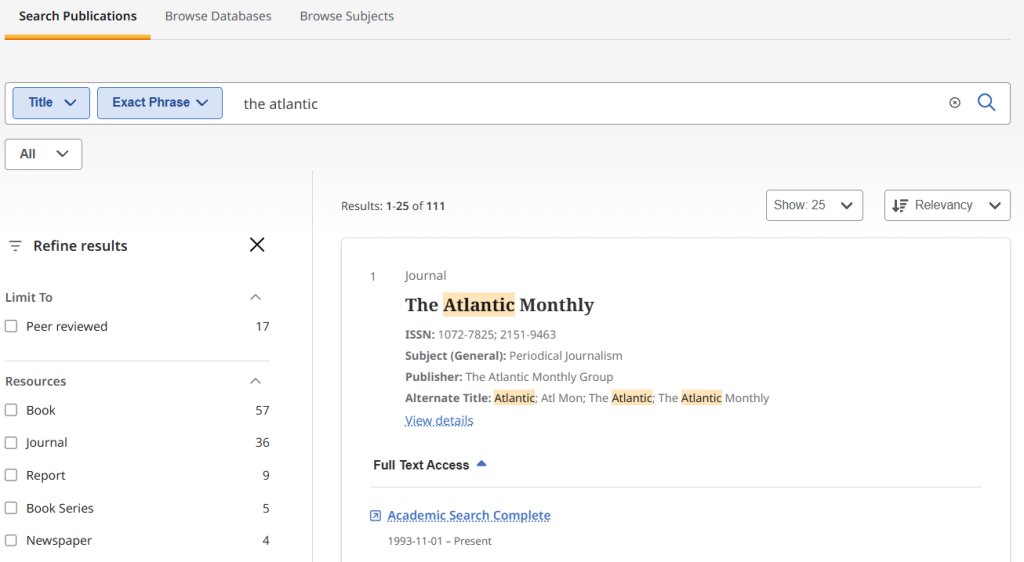This screenshot has height=562, width=1024.
Task: Click the Book count 57
Action: pyautogui.click(x=263, y=411)
